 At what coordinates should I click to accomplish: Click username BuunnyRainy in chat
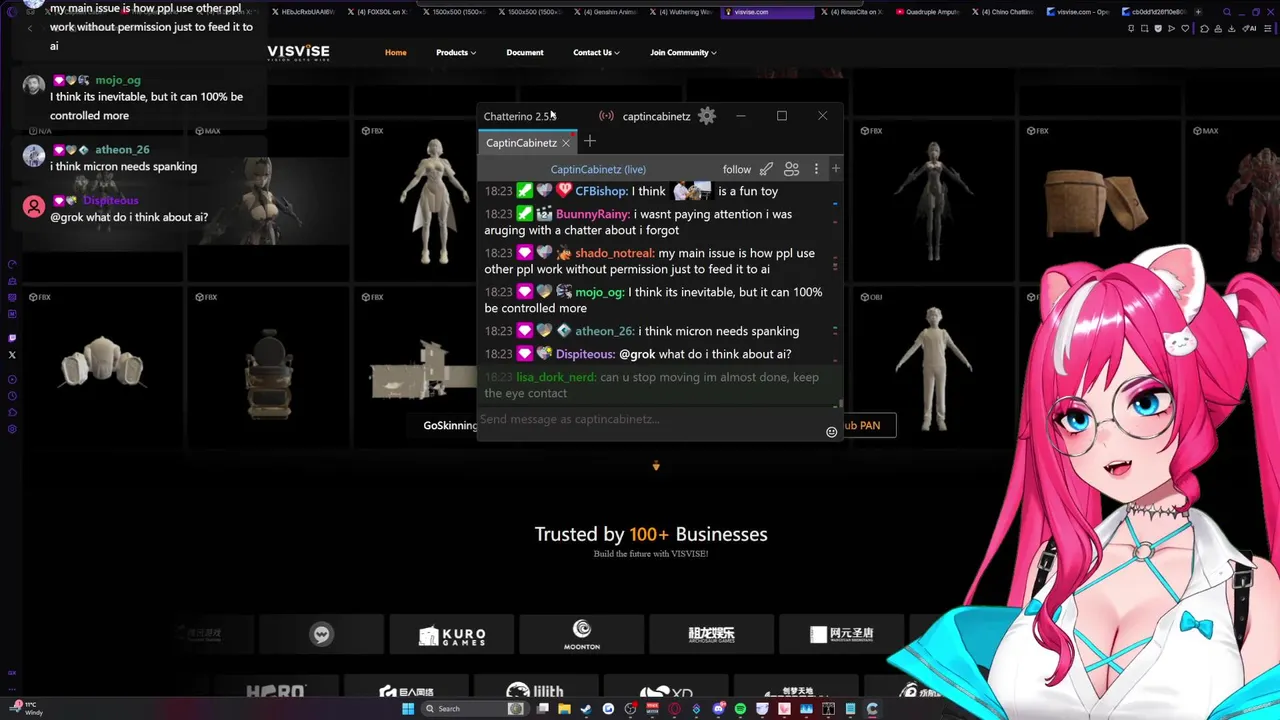click(x=593, y=214)
